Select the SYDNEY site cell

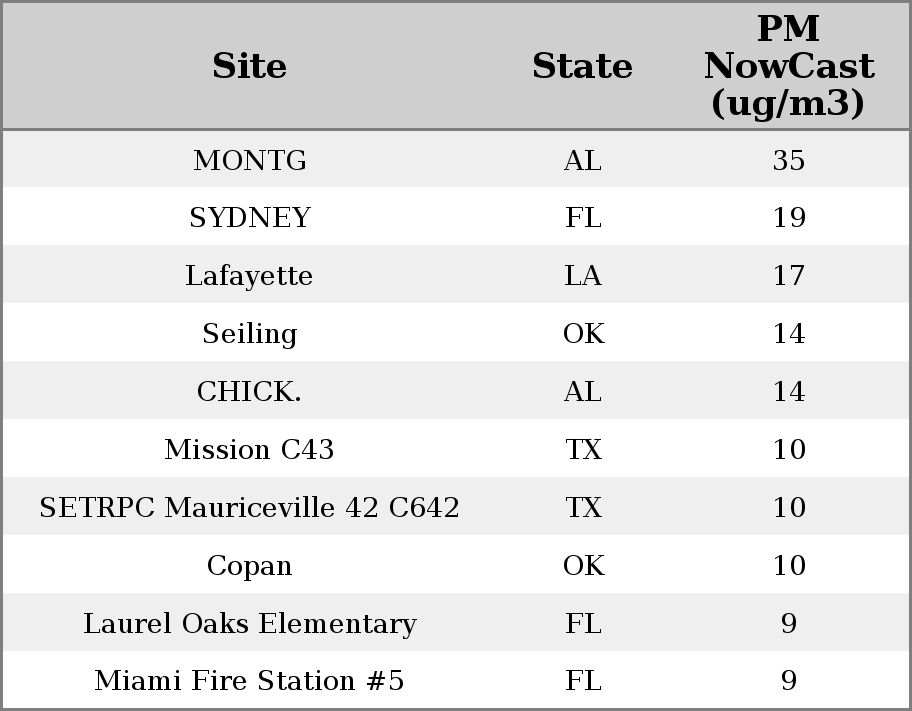click(249, 218)
